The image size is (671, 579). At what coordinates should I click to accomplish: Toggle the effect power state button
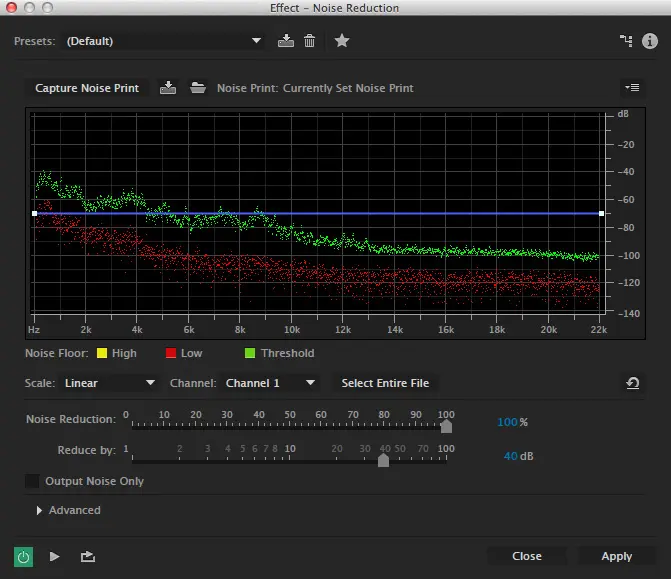(x=23, y=557)
